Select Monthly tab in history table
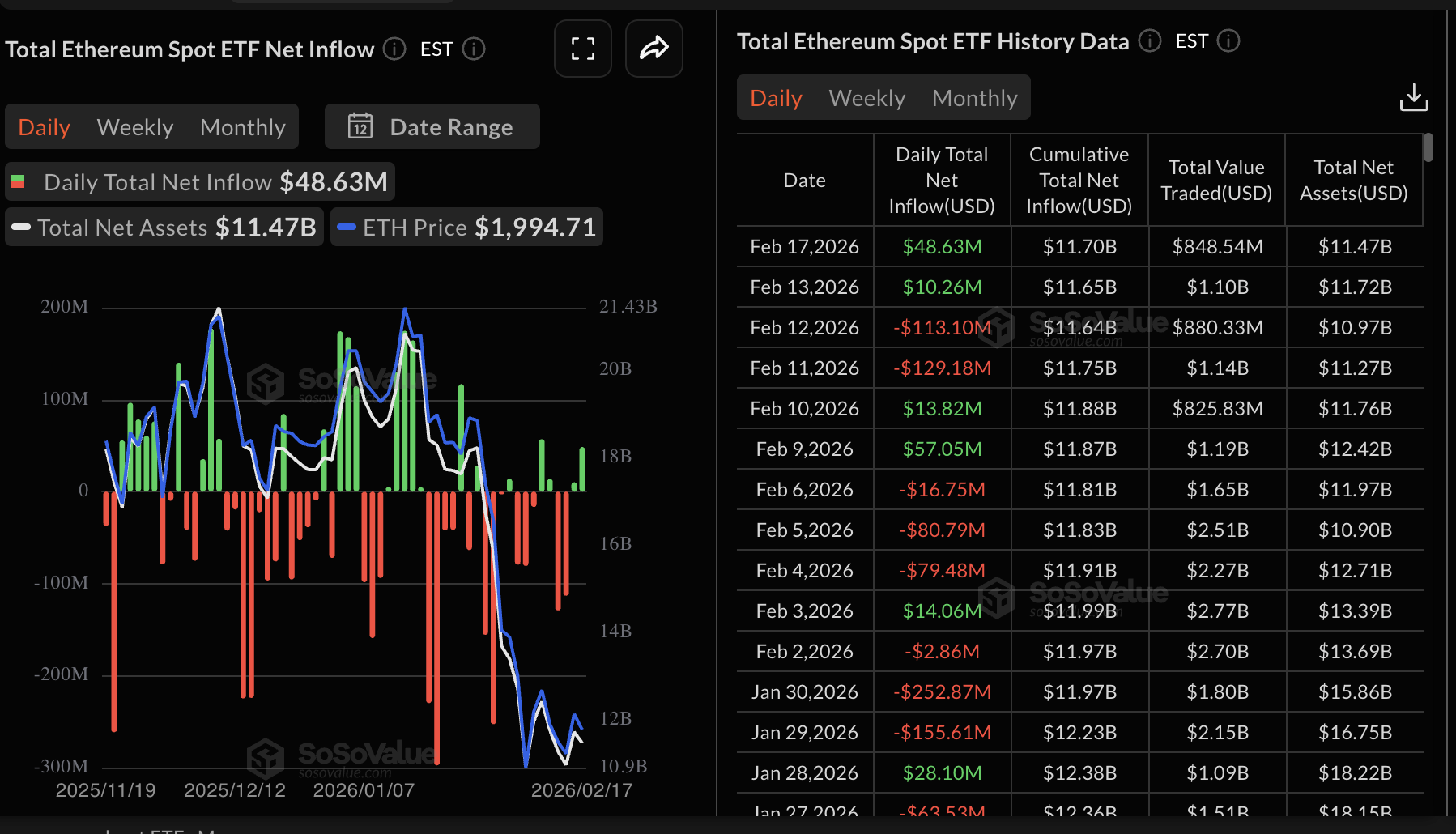 tap(974, 98)
